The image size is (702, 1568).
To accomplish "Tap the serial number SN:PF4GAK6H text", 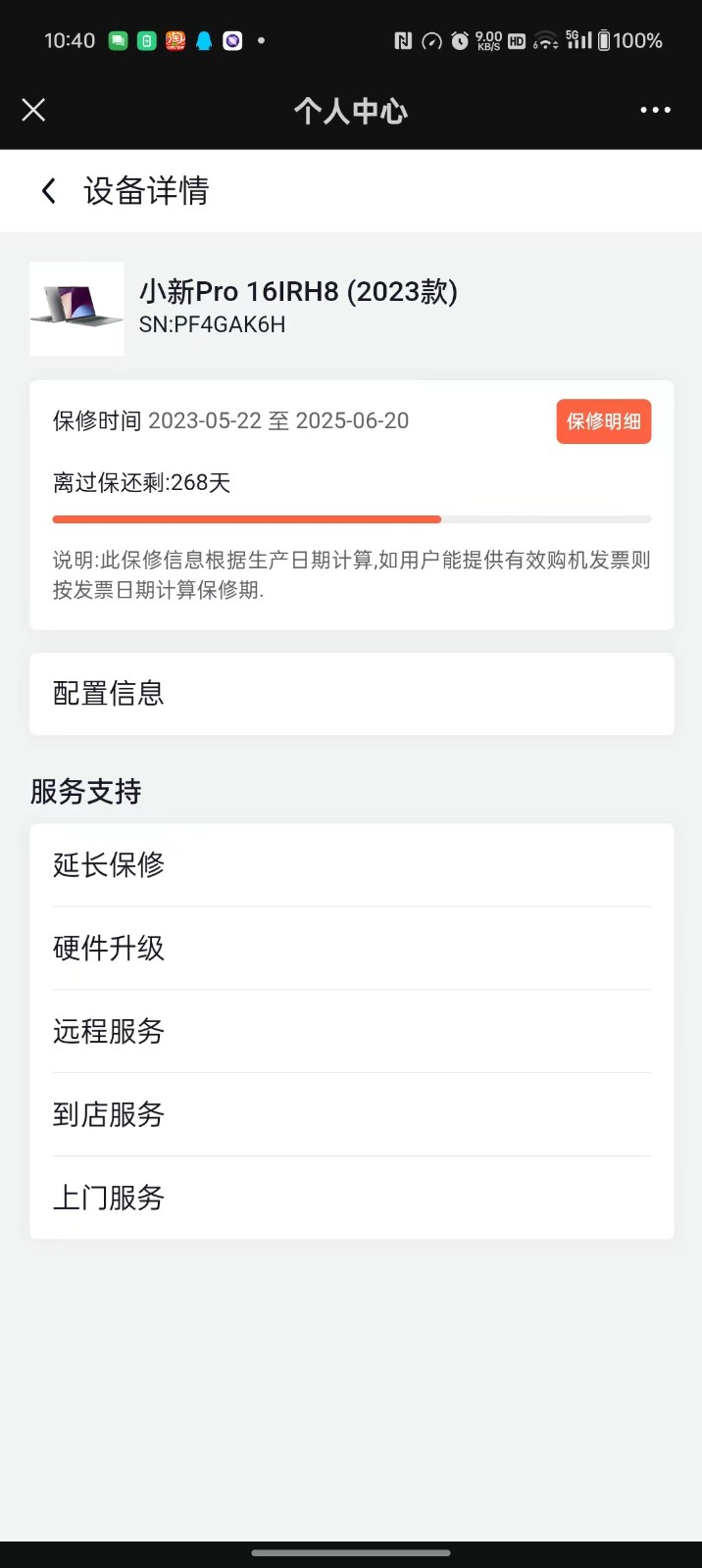I will tap(212, 324).
